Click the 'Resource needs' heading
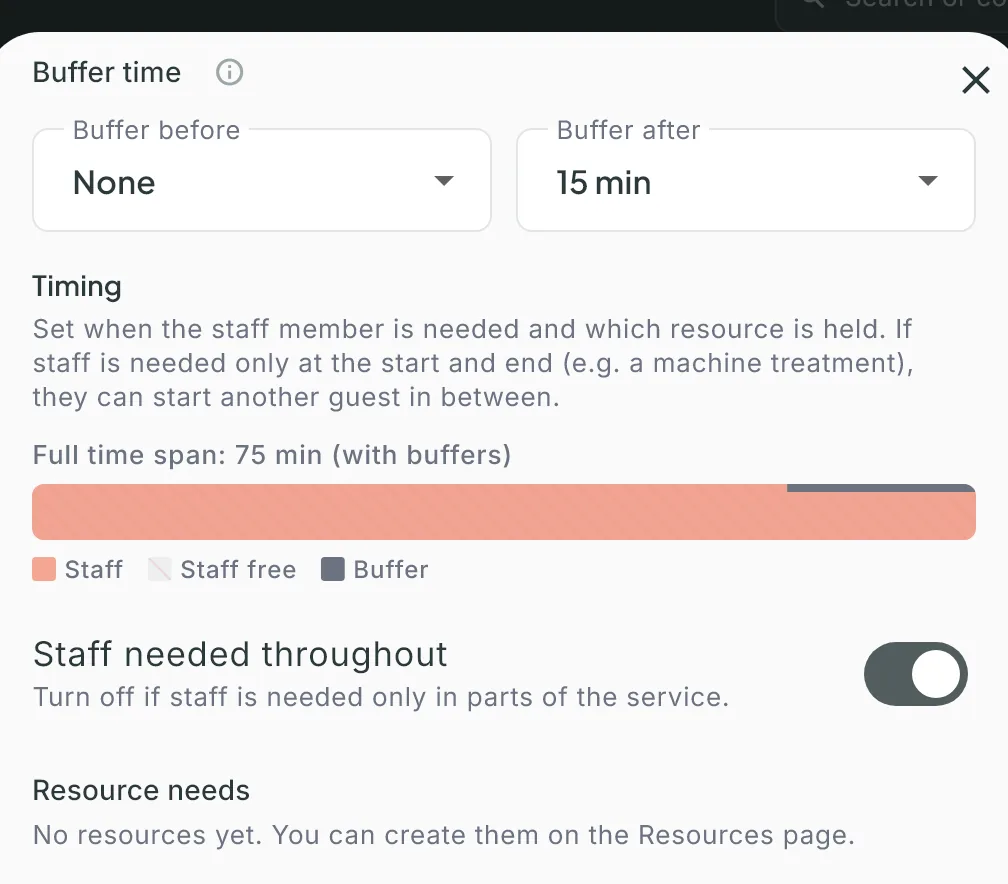Screen dimensions: 1008x884 click(141, 790)
